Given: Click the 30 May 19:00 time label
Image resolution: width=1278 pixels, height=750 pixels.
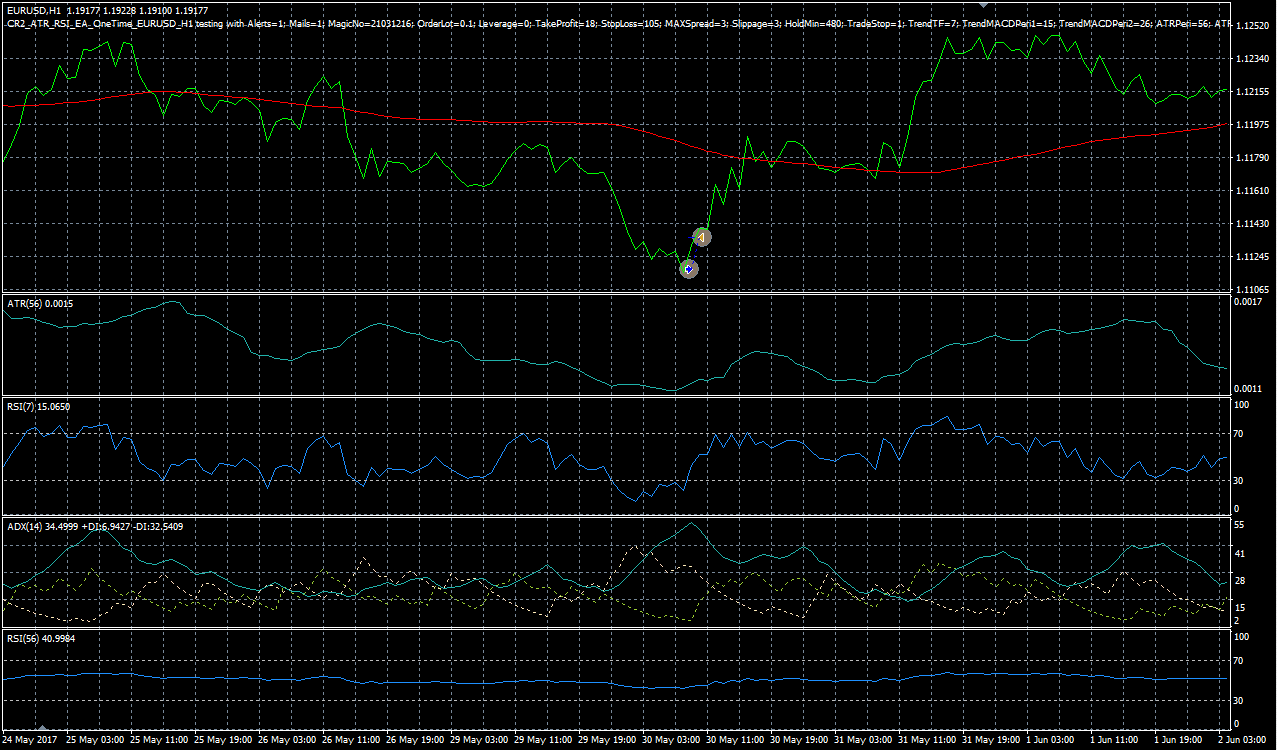Looking at the screenshot, I should tap(799, 741).
